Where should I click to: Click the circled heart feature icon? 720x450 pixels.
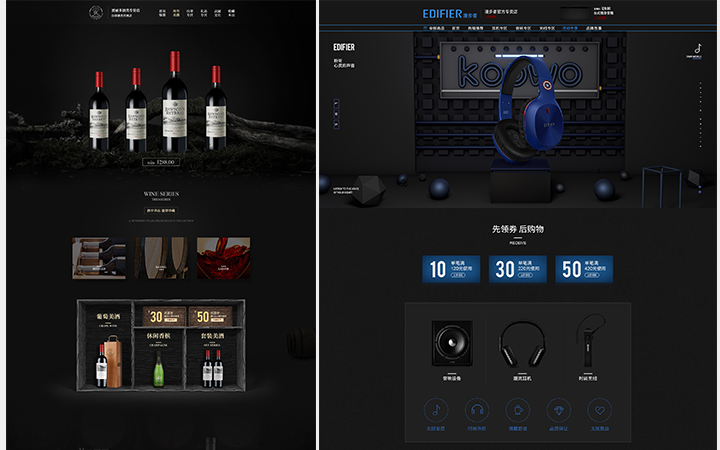coord(599,410)
